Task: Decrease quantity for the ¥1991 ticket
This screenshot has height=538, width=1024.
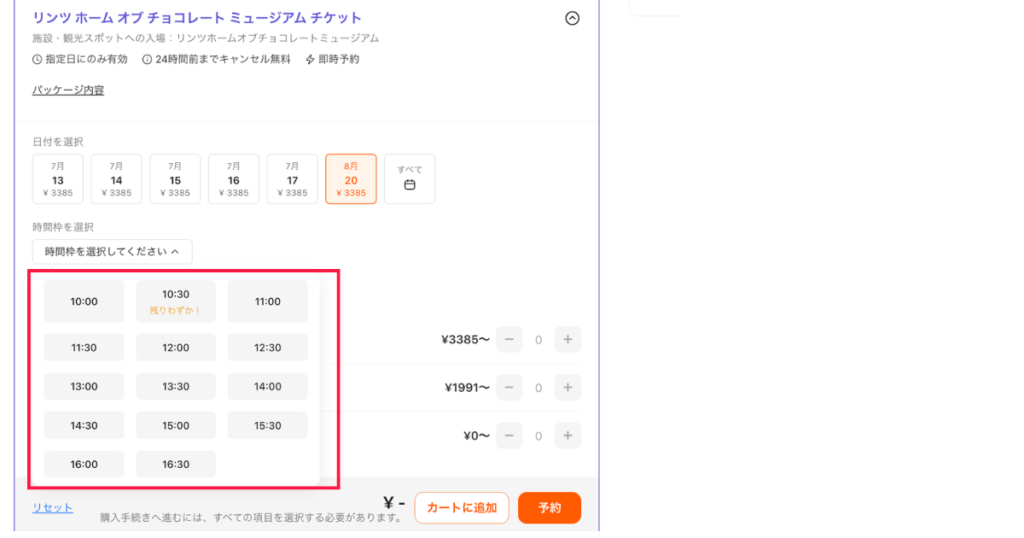Action: [x=509, y=388]
